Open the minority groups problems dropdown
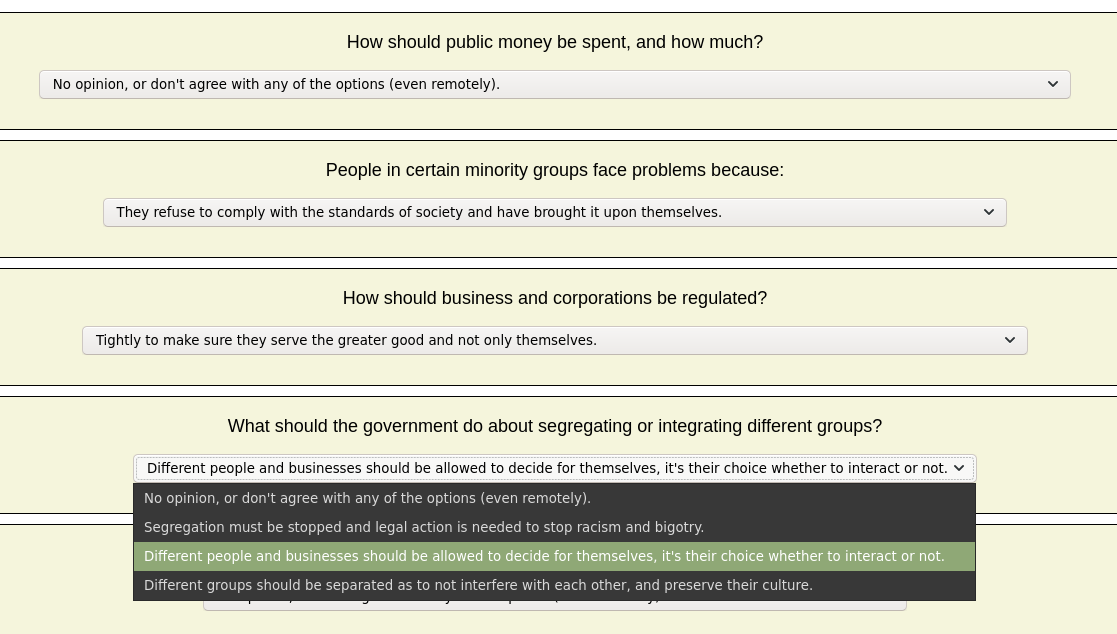Screen dimensions: 1117x634 point(554,213)
